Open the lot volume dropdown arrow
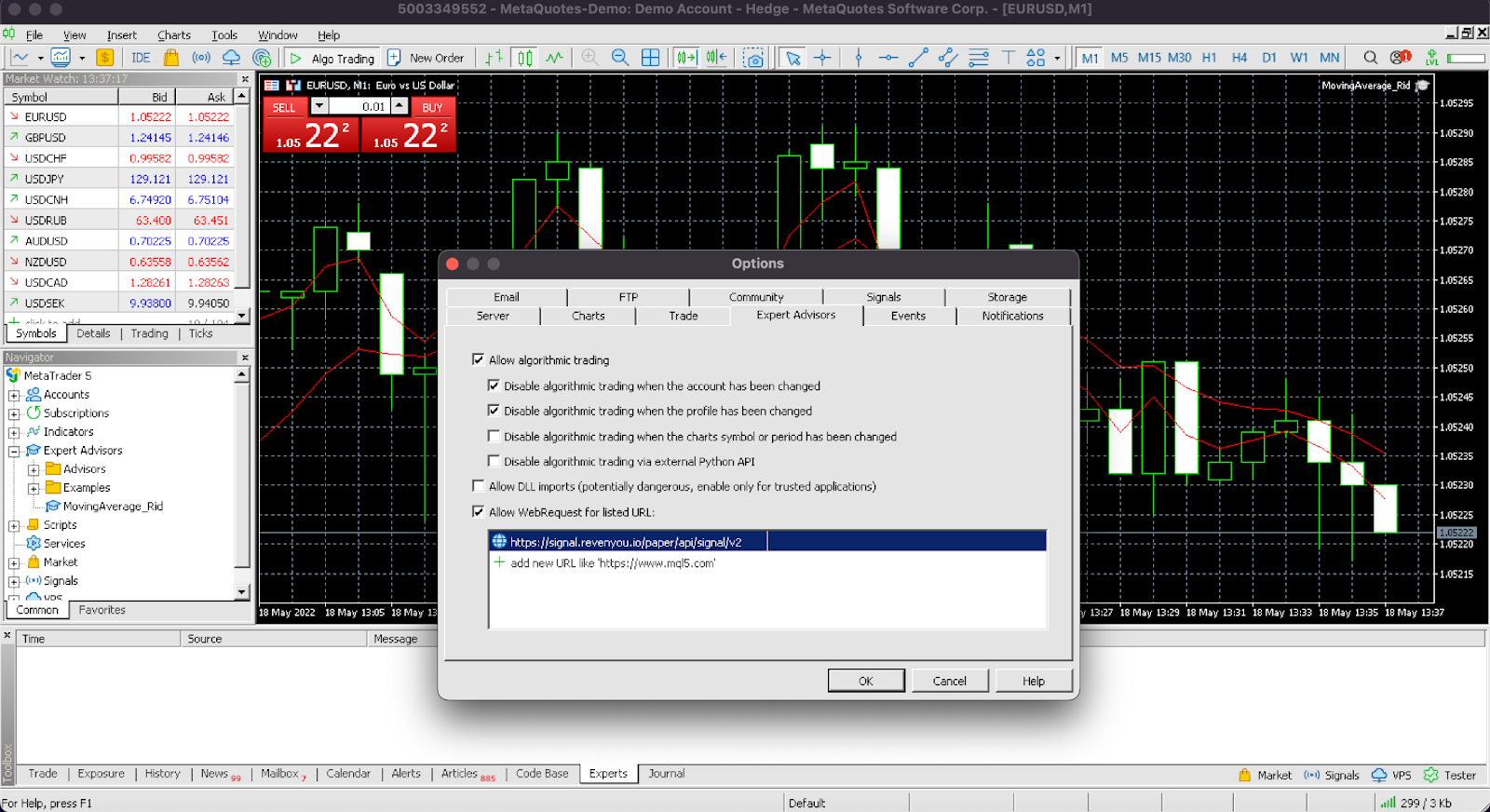Viewport: 1490px width, 812px height. click(x=319, y=106)
